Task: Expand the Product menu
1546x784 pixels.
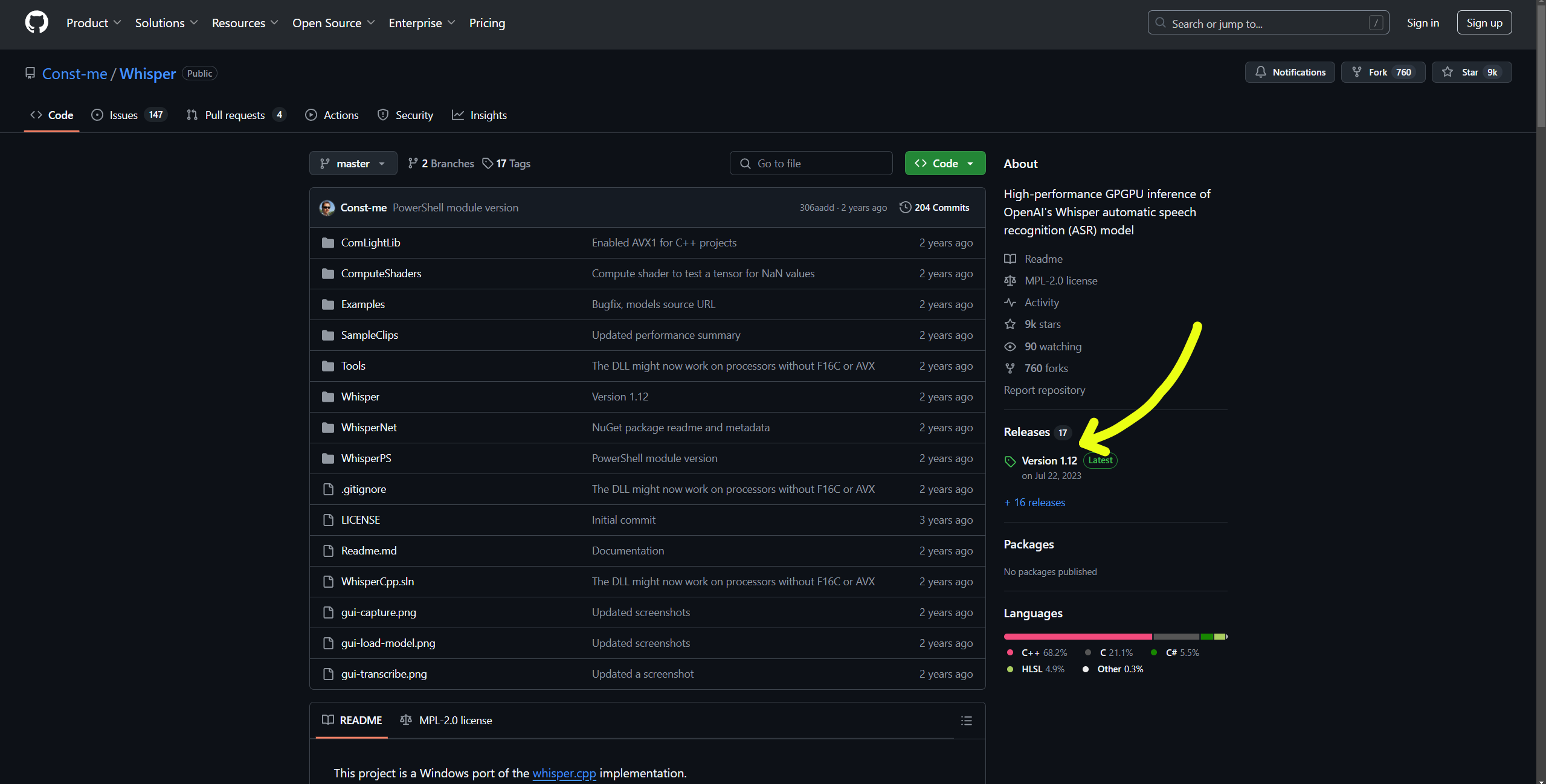Action: [x=94, y=23]
